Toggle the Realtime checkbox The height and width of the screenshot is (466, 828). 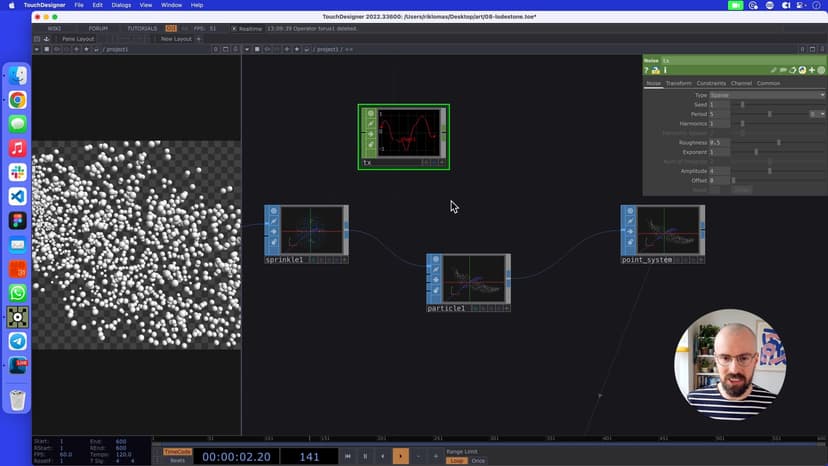coord(235,28)
